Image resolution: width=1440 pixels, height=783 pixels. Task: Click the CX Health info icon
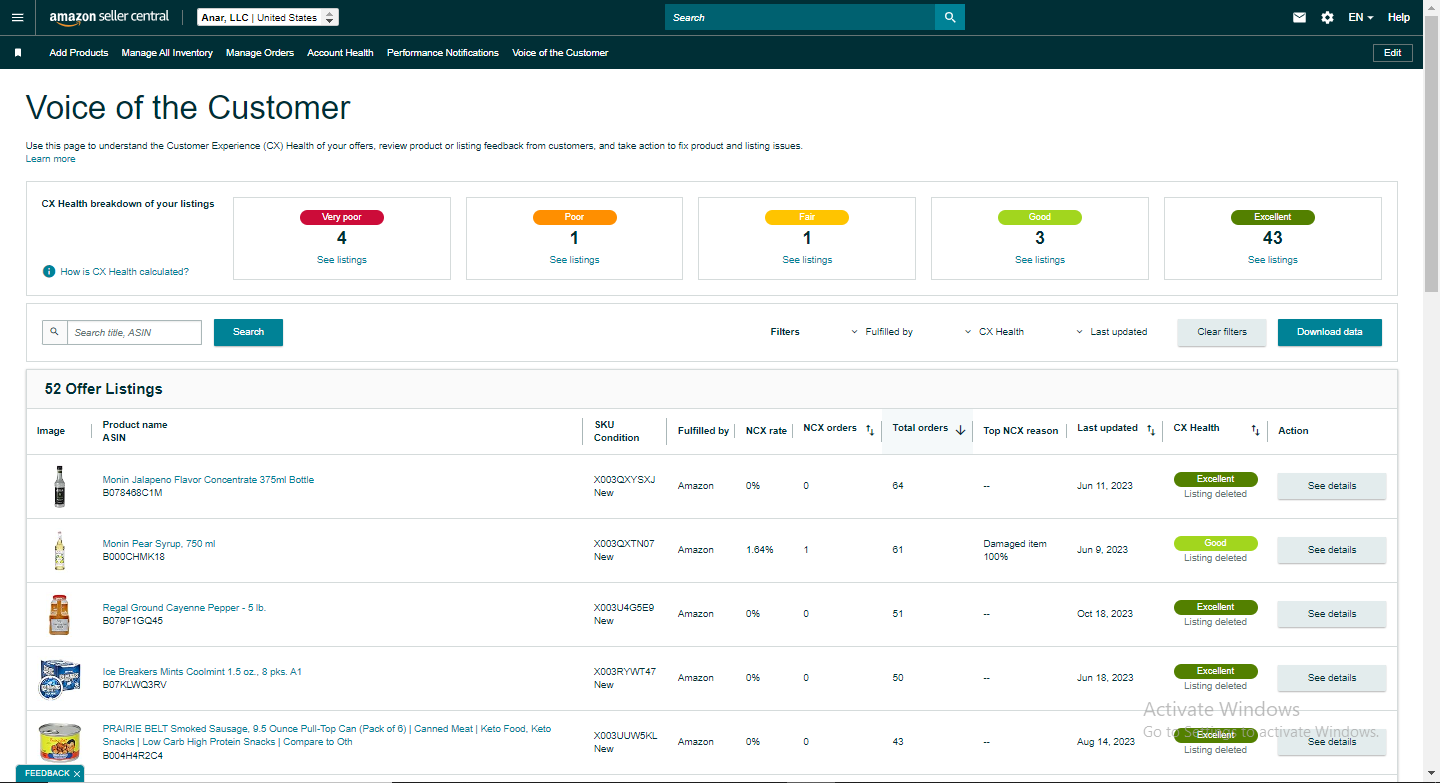(x=48, y=272)
